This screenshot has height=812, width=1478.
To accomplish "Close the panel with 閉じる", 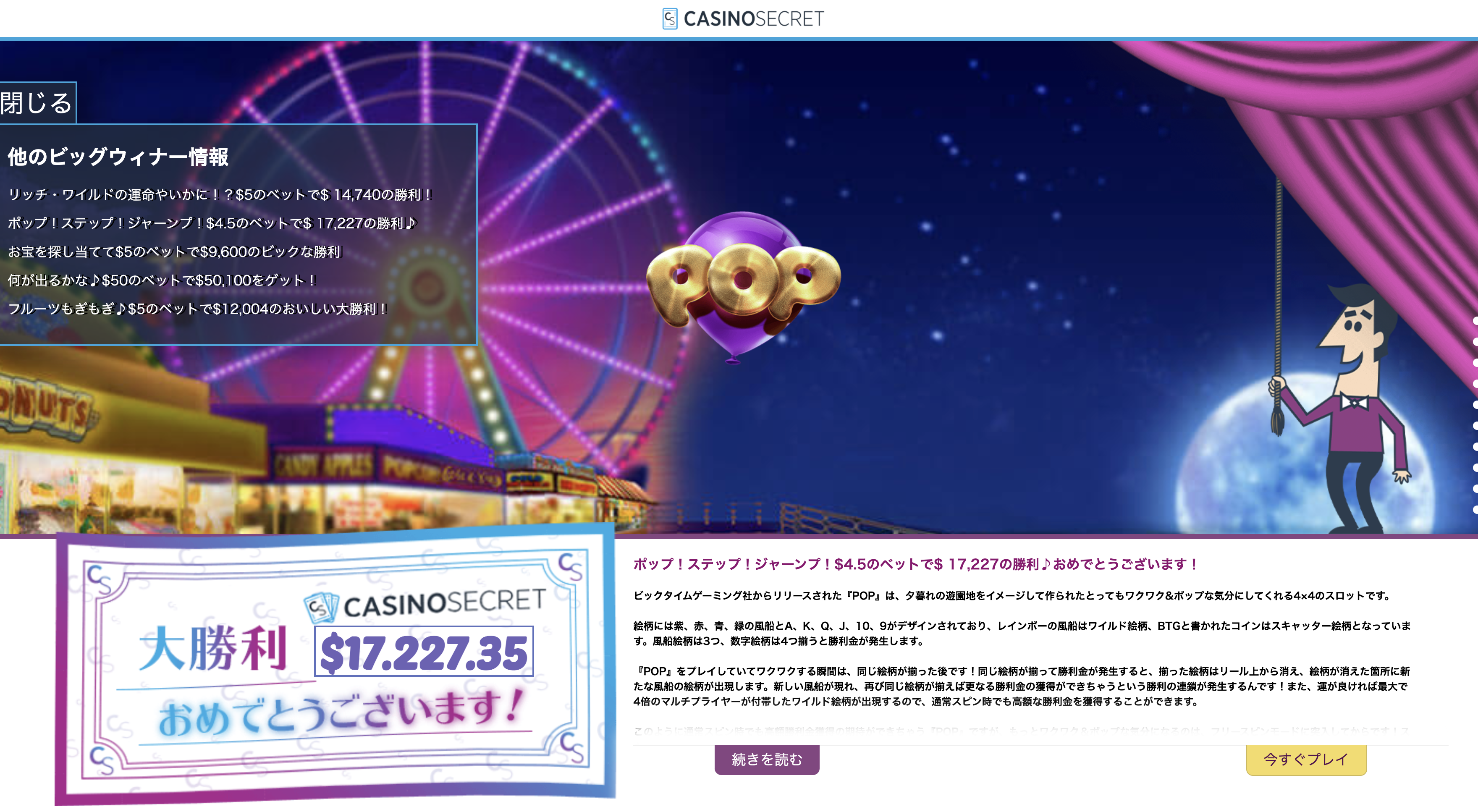I will (x=37, y=103).
